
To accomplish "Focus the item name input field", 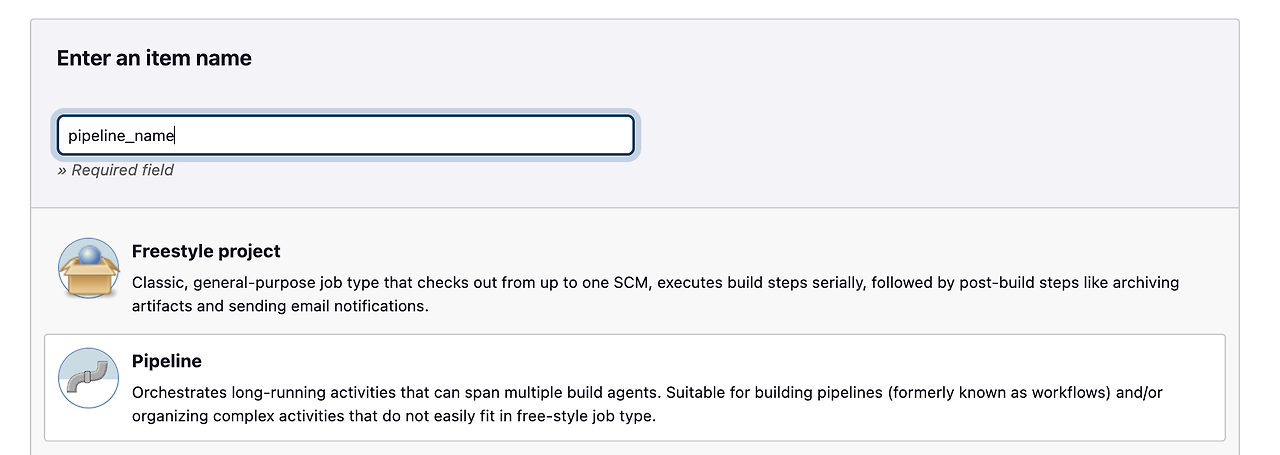I will [x=346, y=135].
